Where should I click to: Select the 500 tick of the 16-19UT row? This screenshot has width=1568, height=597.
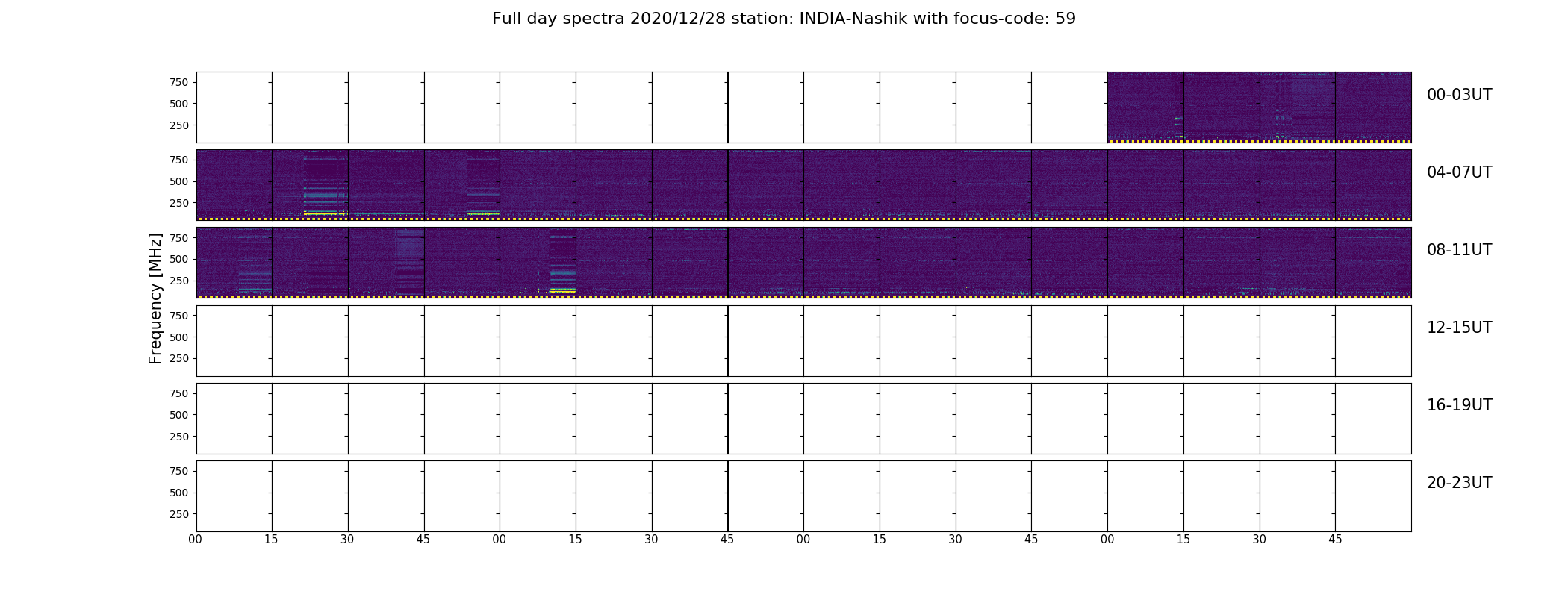(x=179, y=415)
